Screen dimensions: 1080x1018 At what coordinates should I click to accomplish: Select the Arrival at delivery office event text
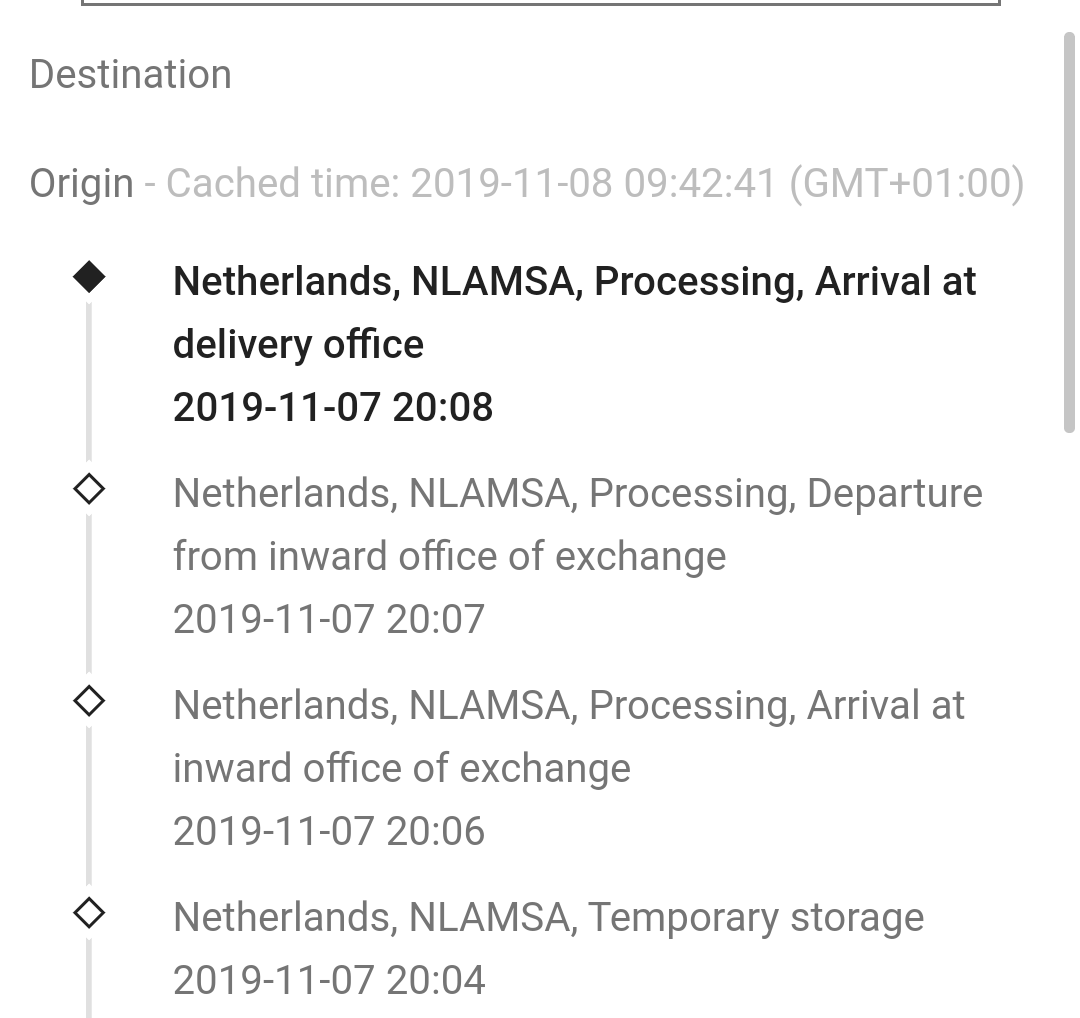click(x=574, y=313)
